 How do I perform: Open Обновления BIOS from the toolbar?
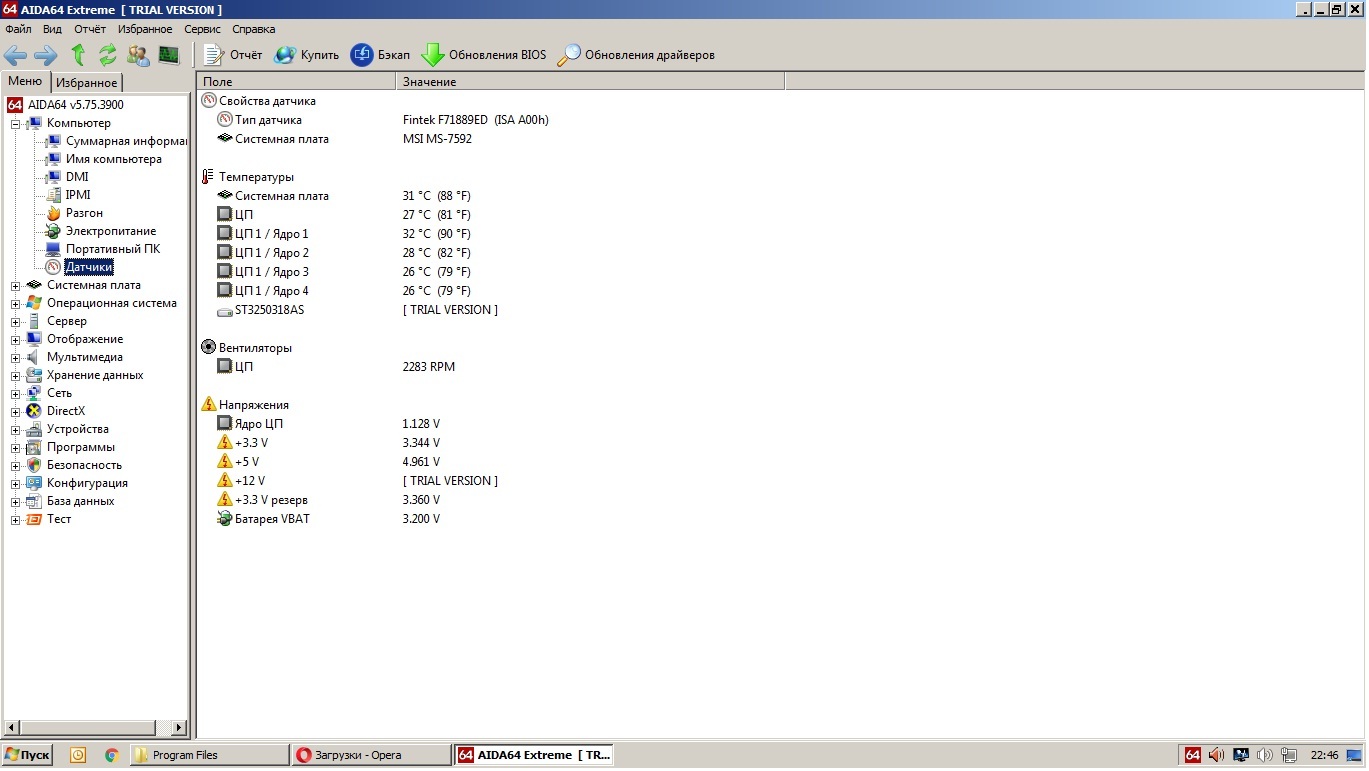[484, 55]
